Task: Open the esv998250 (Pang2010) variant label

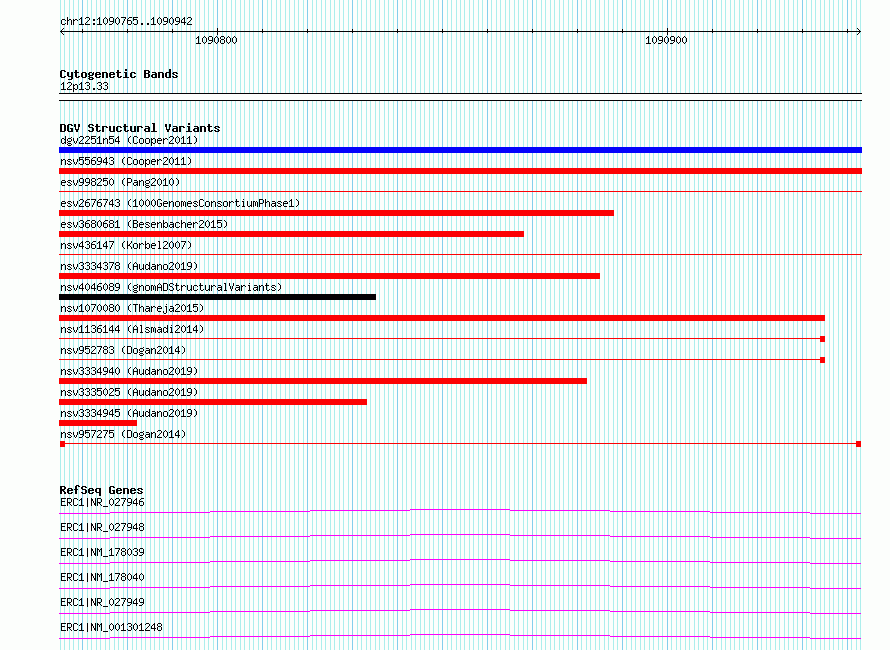Action: 120,182
